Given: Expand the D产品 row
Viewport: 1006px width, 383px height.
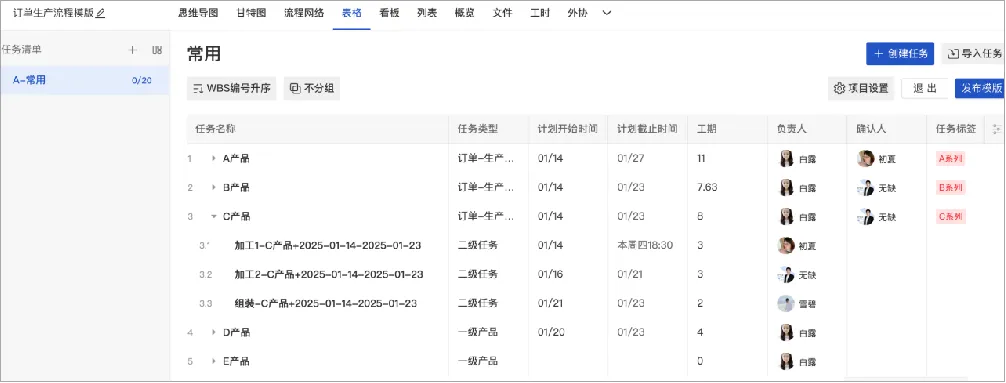Looking at the screenshot, I should [x=214, y=332].
